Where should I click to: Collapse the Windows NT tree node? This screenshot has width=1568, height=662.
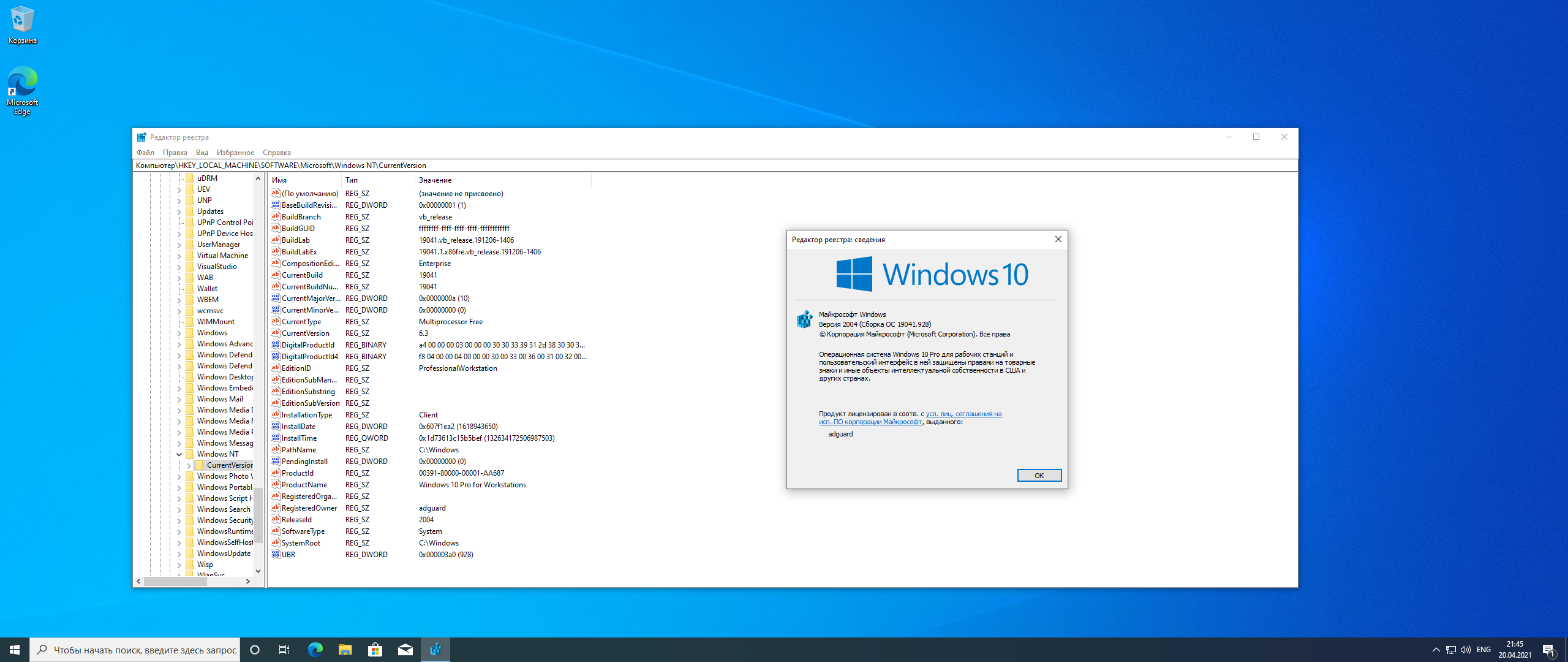[179, 454]
